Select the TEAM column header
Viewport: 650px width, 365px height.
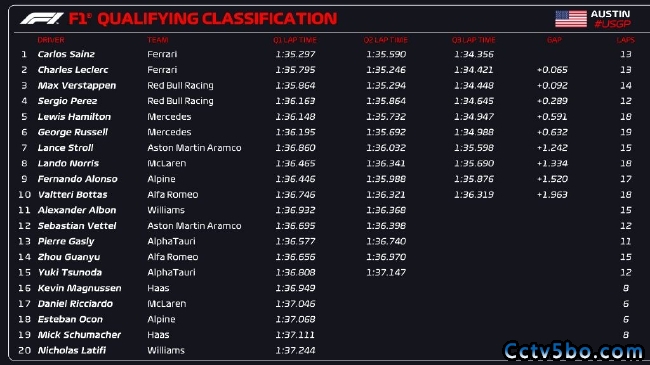158,40
